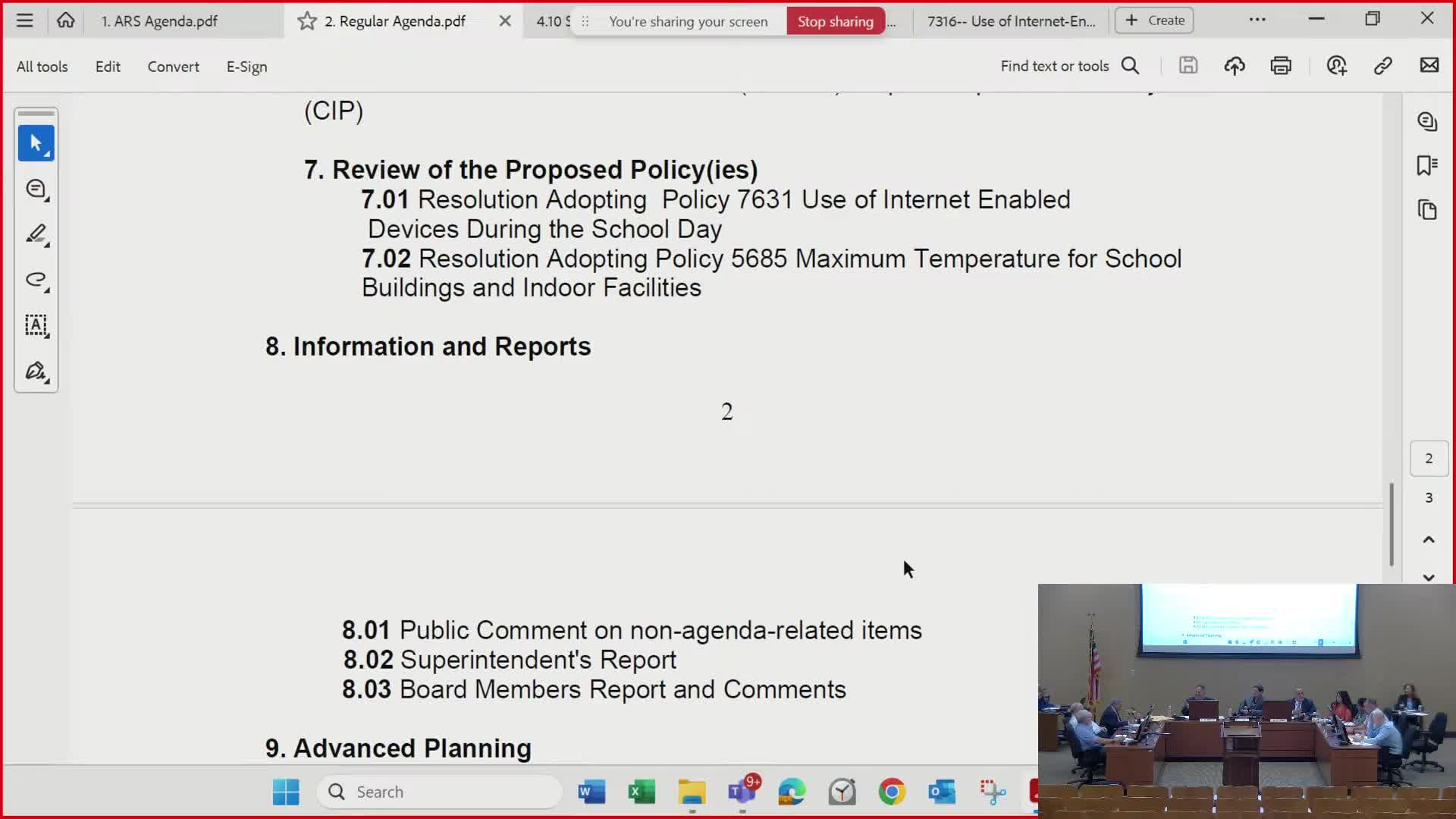Screen dimensions: 1456x819
Task: Click the drag handle on sharing bar
Action: click(x=585, y=21)
